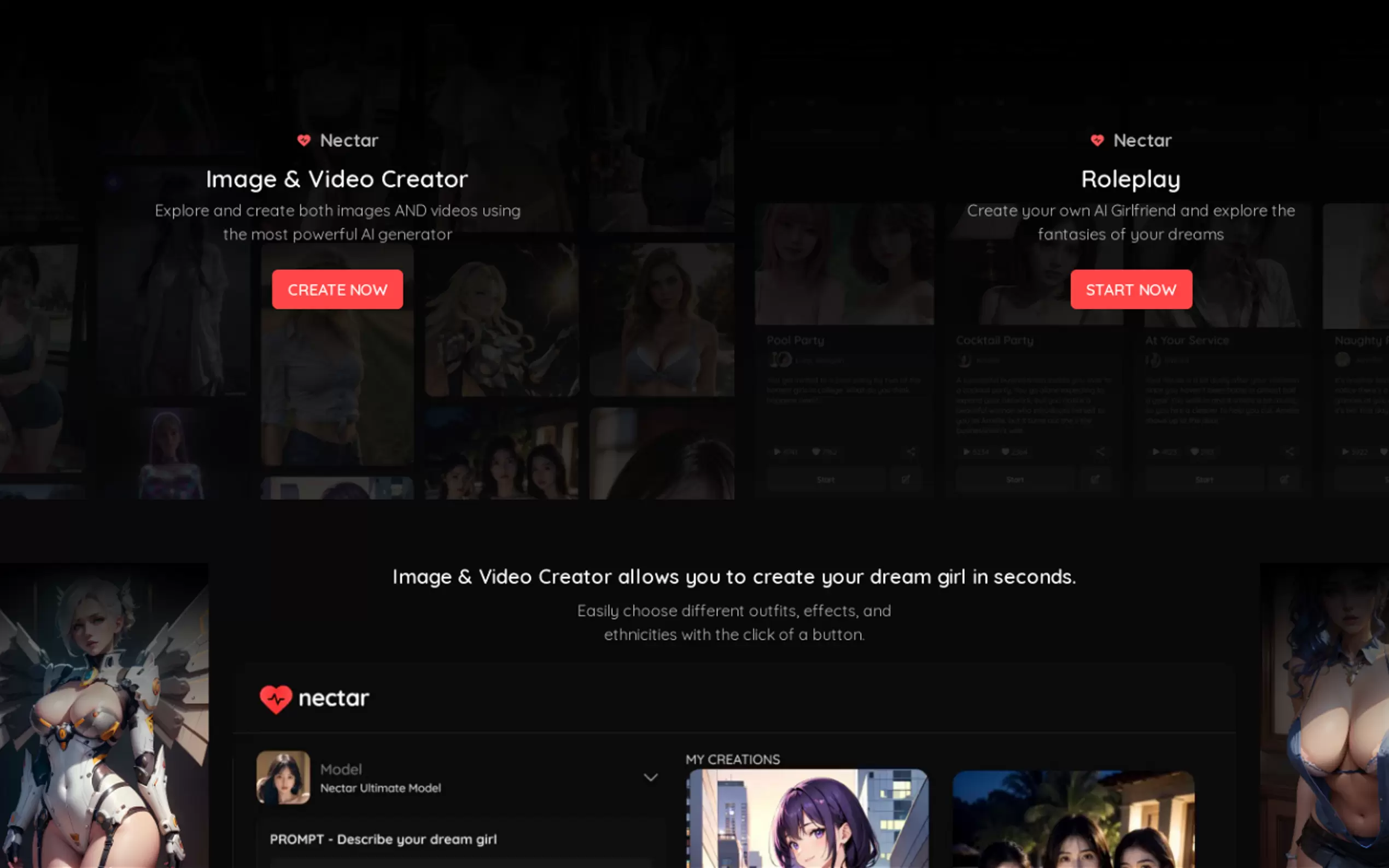This screenshot has width=1389, height=868.
Task: Click the Image & Video Creator heading
Action: (x=337, y=179)
